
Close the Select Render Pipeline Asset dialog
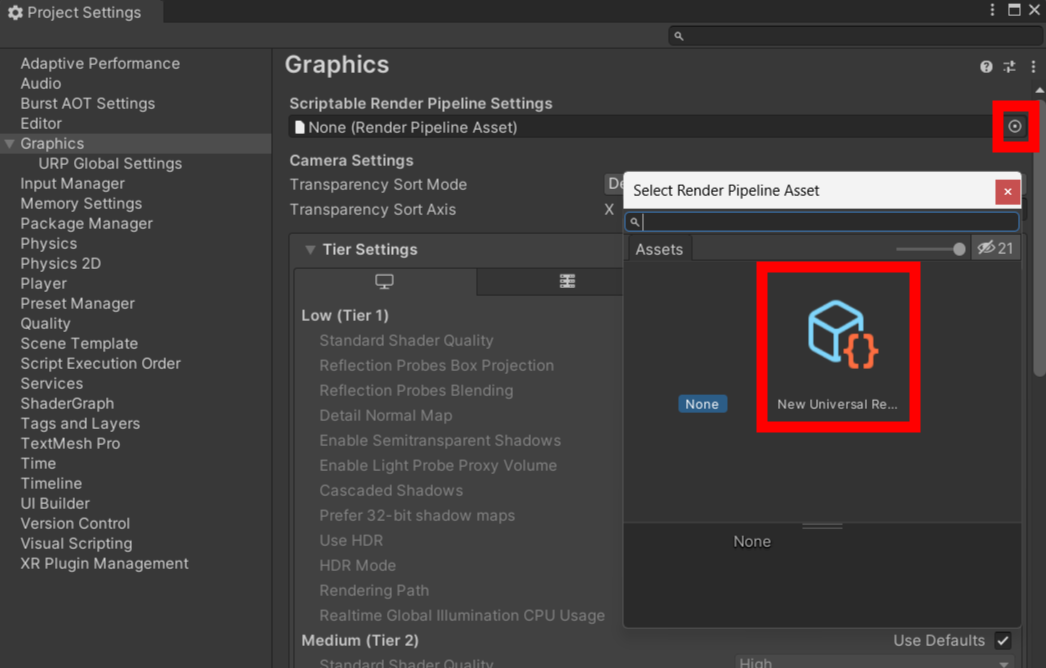click(1007, 192)
